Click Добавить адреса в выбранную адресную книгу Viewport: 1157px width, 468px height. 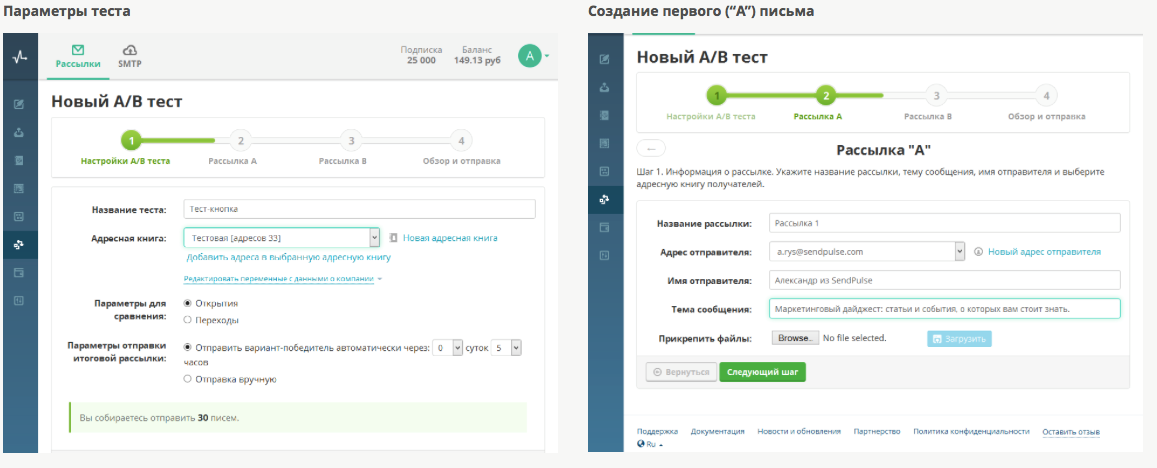point(289,258)
